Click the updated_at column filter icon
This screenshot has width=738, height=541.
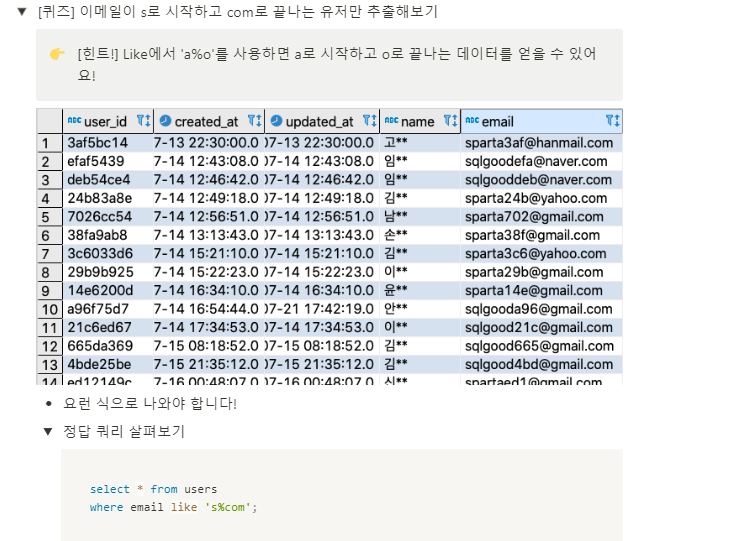[x=370, y=121]
